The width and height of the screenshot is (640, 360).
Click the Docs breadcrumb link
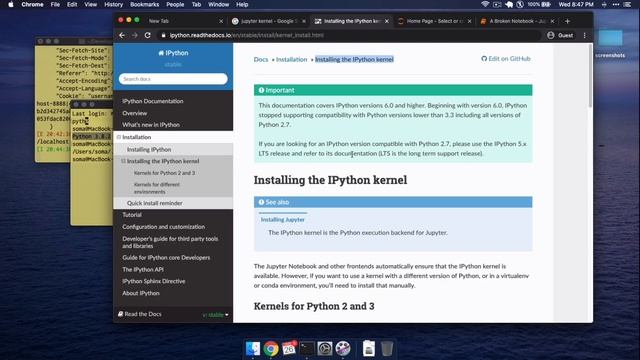pos(261,60)
